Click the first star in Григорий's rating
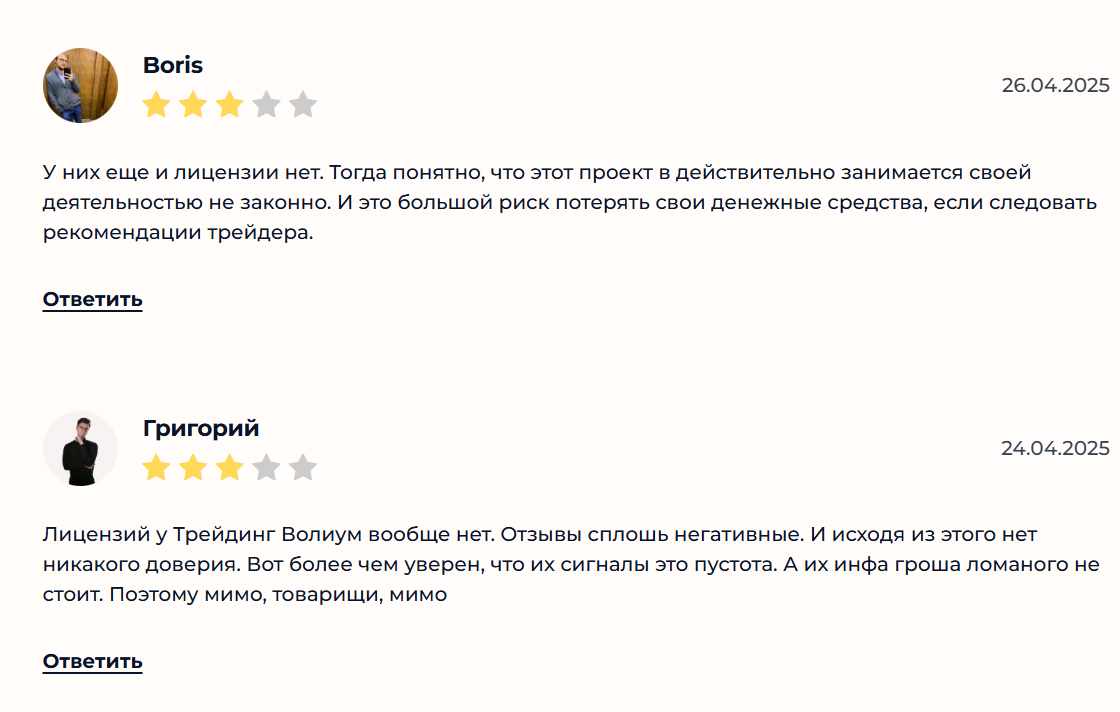This screenshot has width=1120, height=712. click(156, 467)
